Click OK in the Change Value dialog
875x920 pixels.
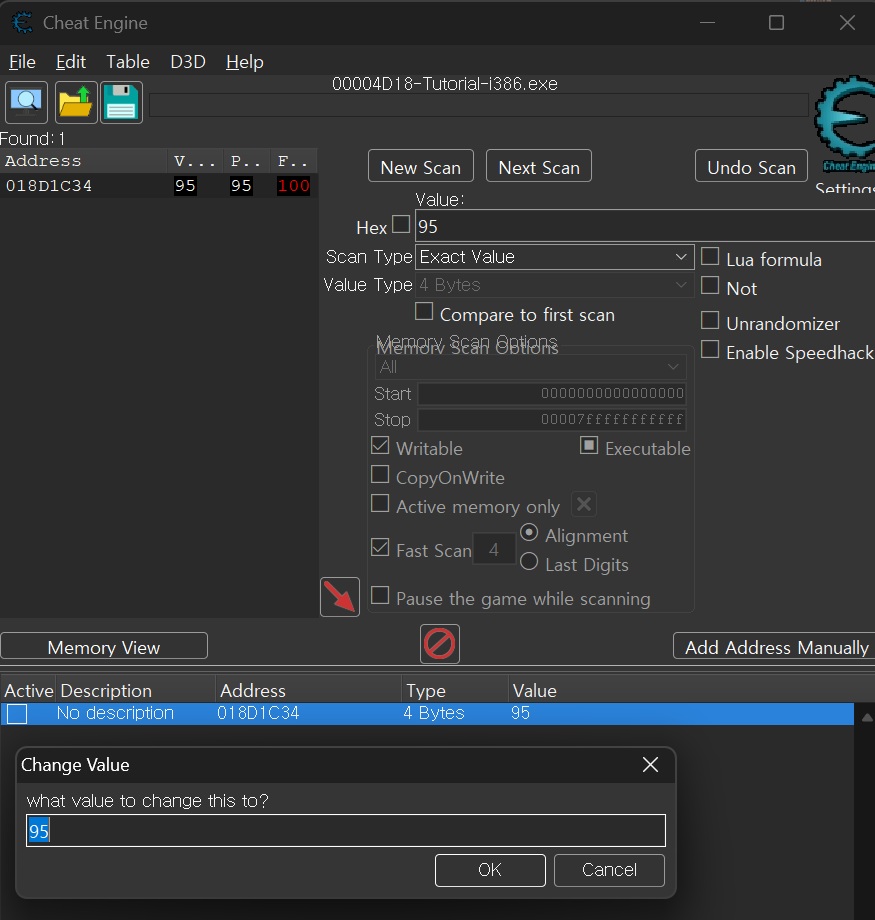point(490,870)
